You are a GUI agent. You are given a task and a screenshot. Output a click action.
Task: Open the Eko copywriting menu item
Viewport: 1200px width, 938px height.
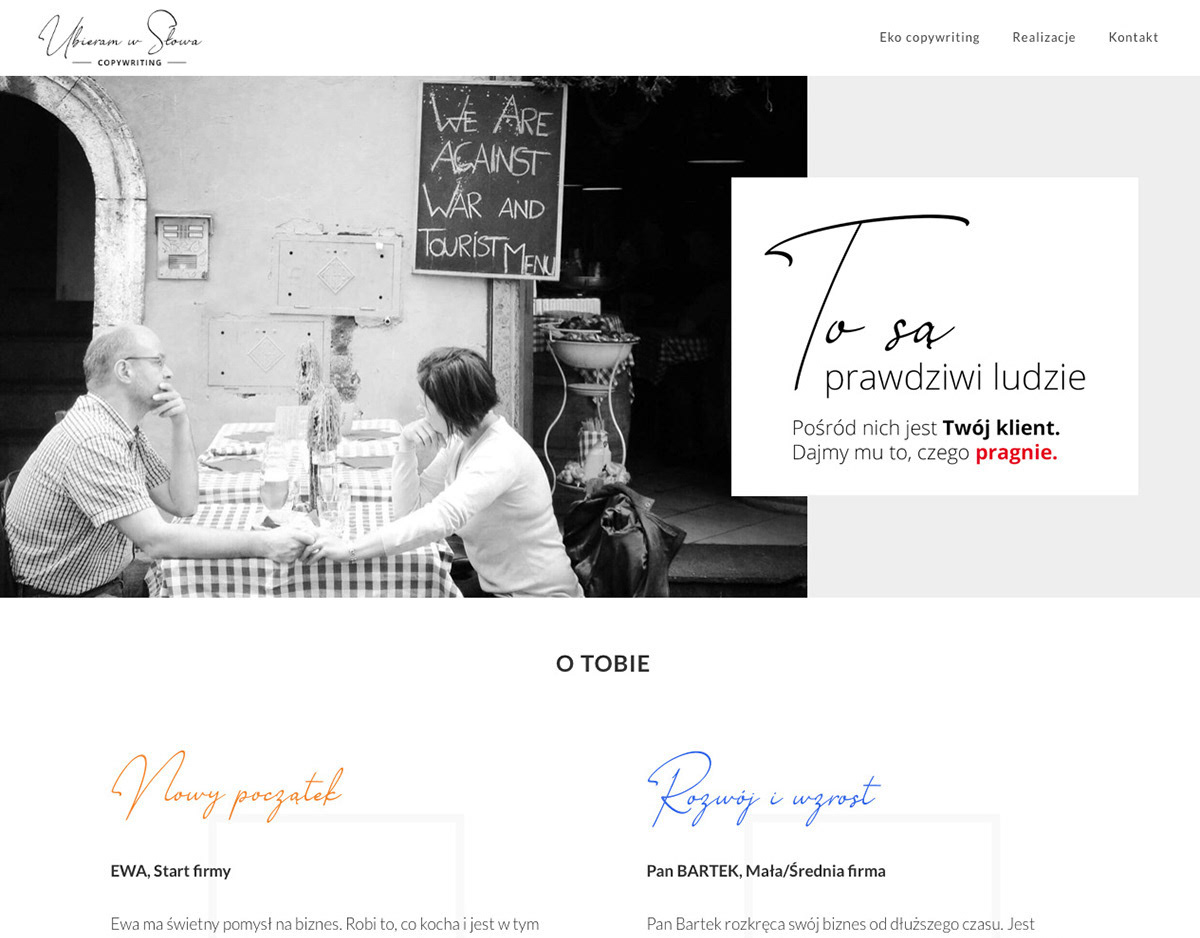click(929, 37)
